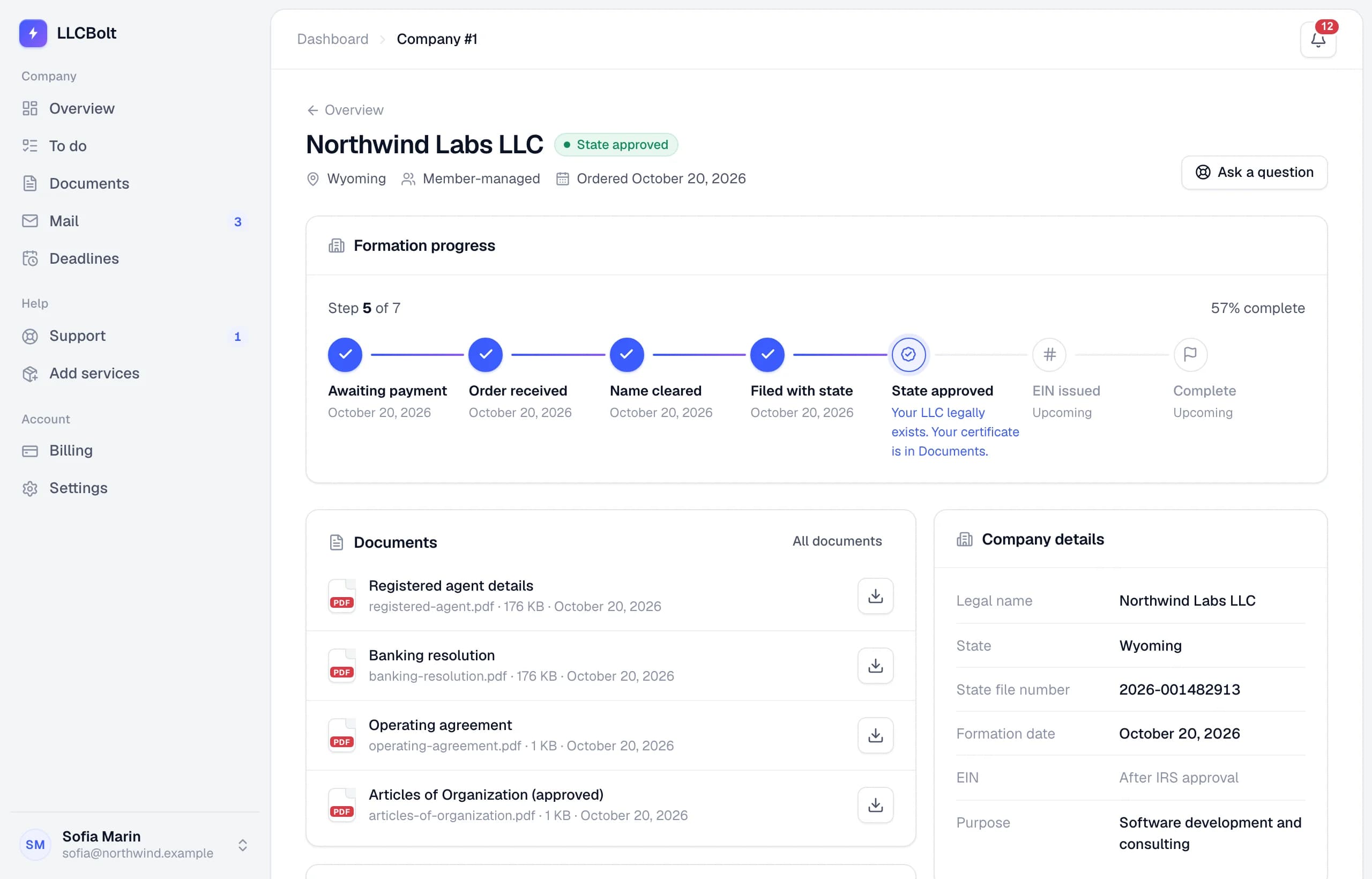Click the Ordered date calendar icon
Image resolution: width=1372 pixels, height=879 pixels.
563,178
